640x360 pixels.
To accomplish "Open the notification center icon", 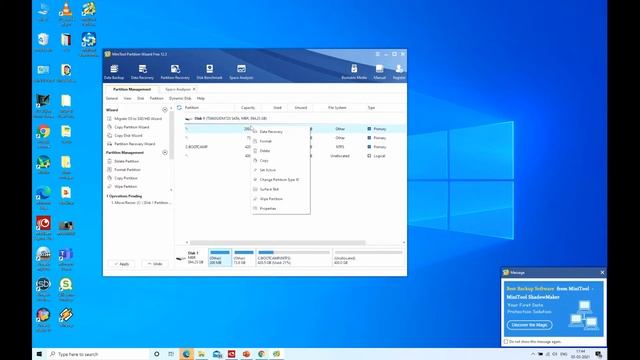I will 598,354.
